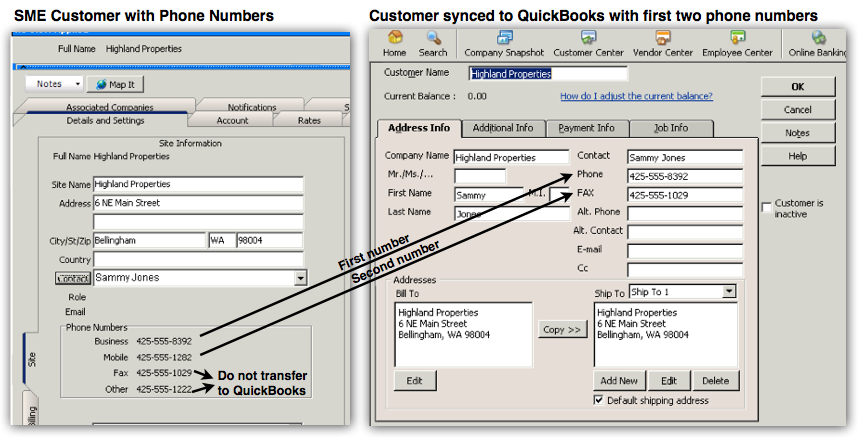The width and height of the screenshot is (861, 440).
Task: Click the Customer Name field
Action: pos(548,74)
